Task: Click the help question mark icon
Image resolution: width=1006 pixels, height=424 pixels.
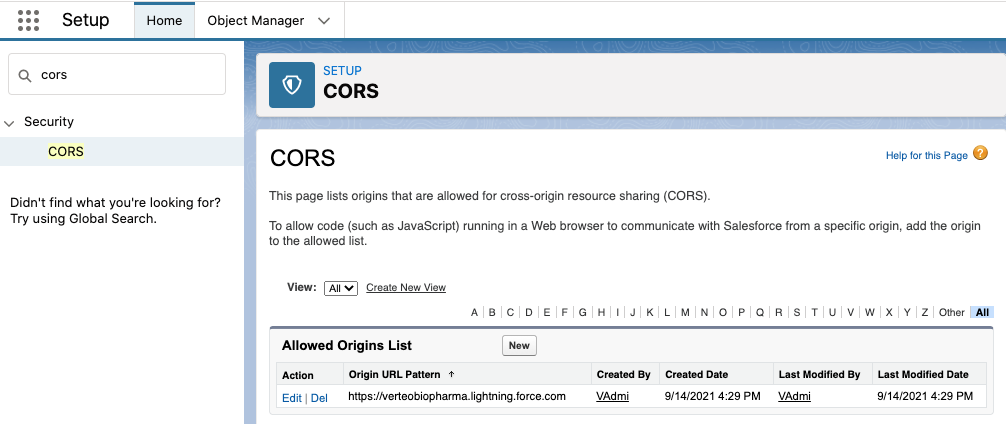Action: (x=980, y=154)
